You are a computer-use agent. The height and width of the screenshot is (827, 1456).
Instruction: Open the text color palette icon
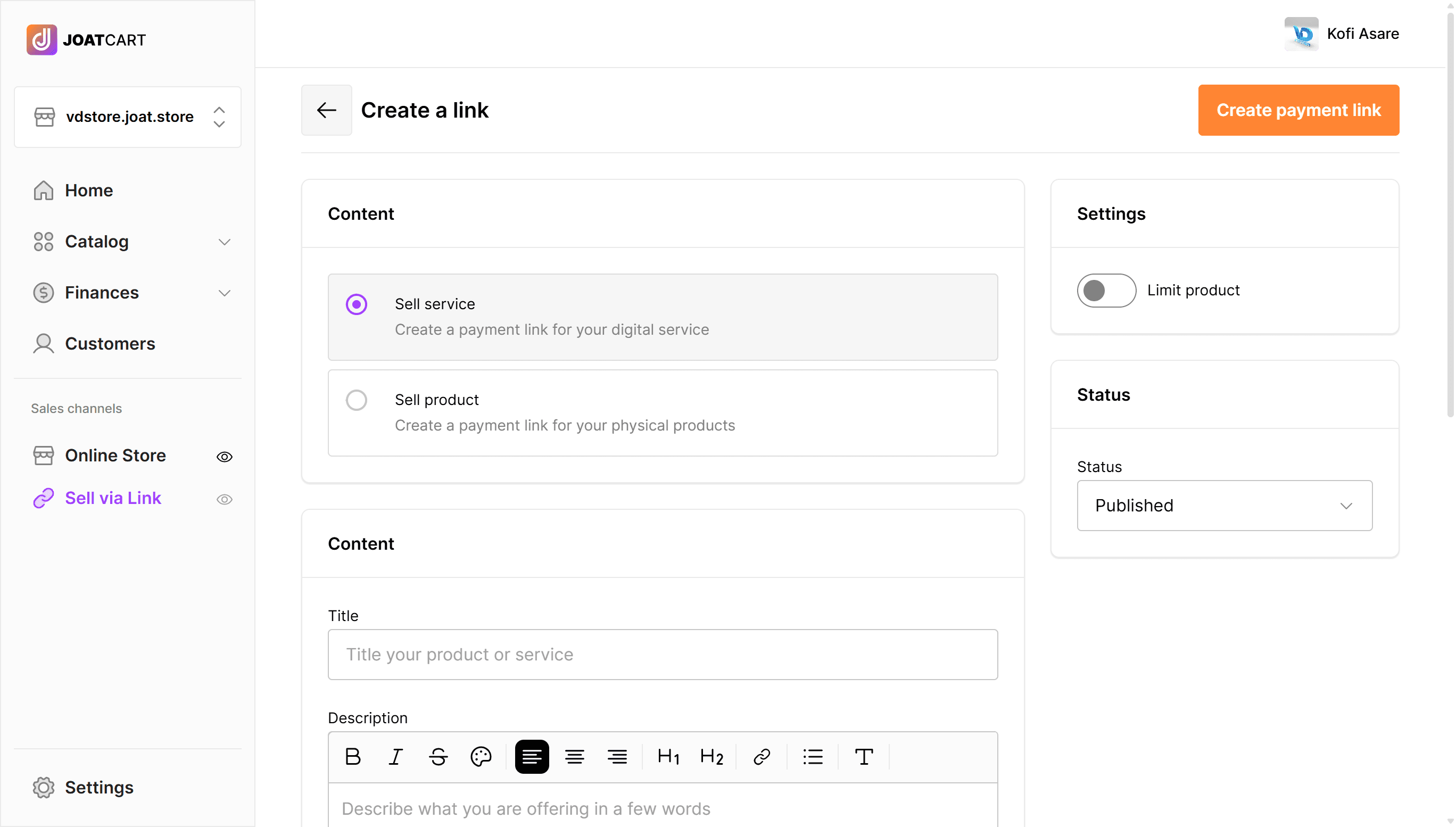[481, 757]
